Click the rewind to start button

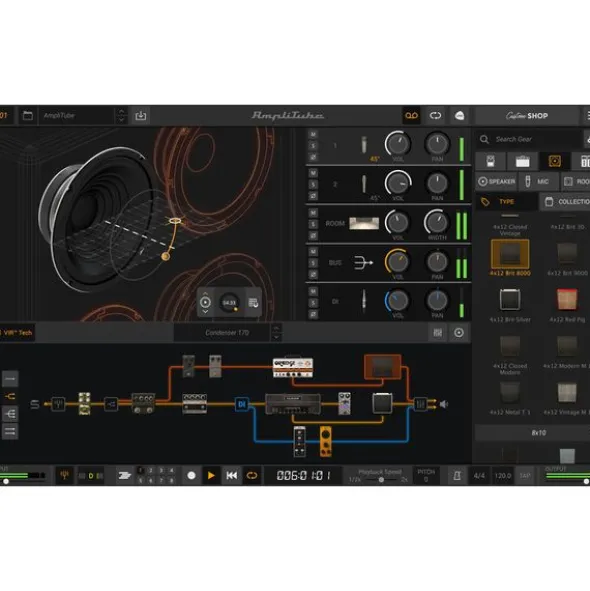(x=231, y=476)
